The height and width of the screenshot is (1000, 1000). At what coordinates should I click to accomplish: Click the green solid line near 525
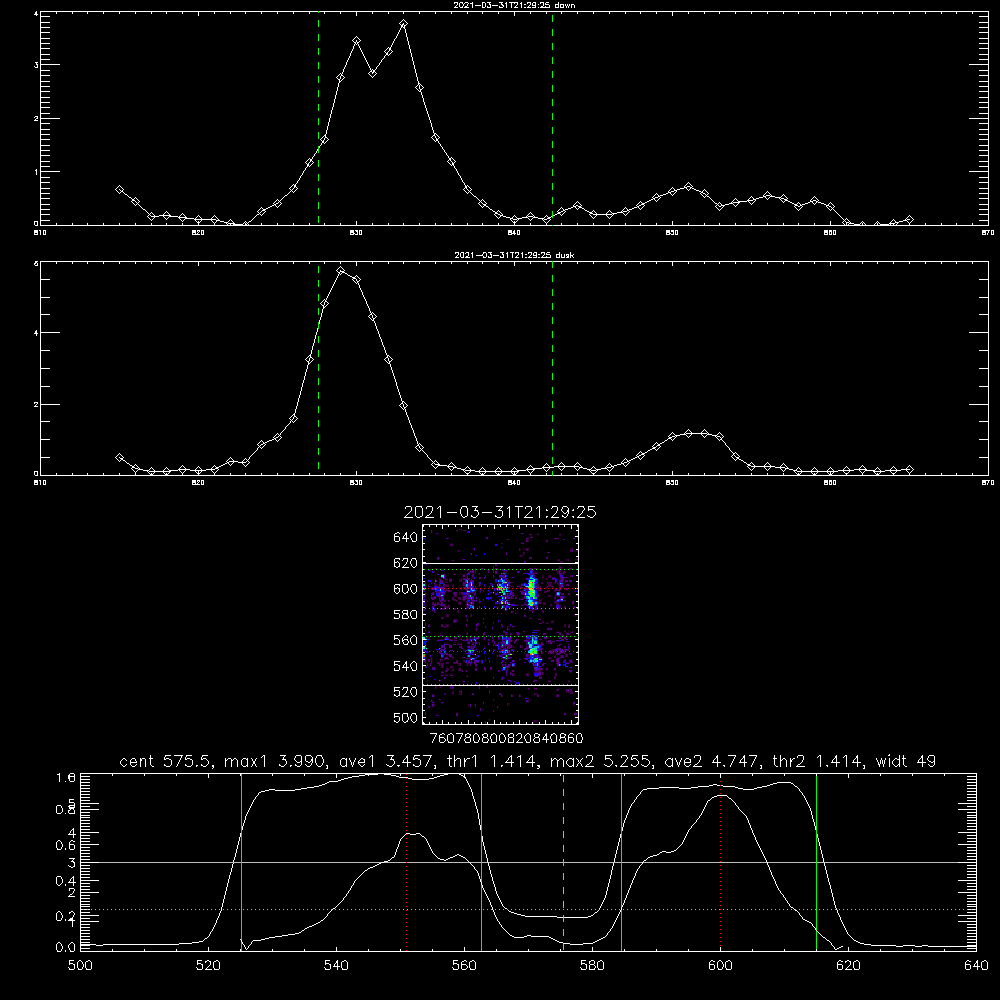(x=241, y=862)
